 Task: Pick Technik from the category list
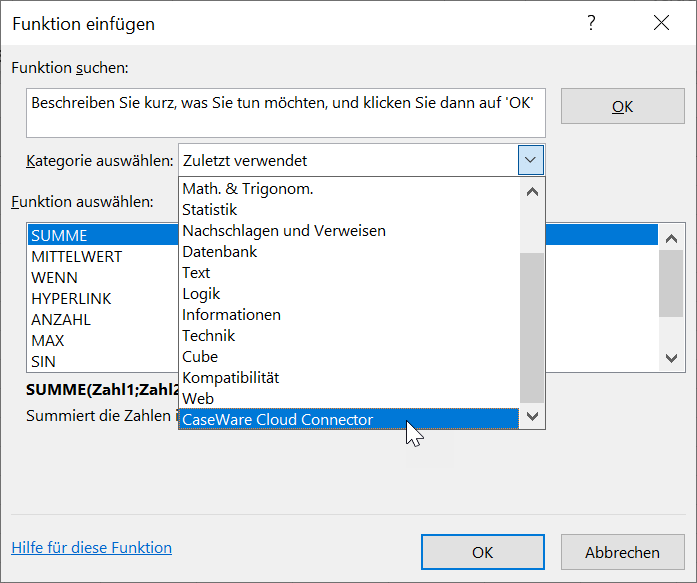(x=348, y=335)
